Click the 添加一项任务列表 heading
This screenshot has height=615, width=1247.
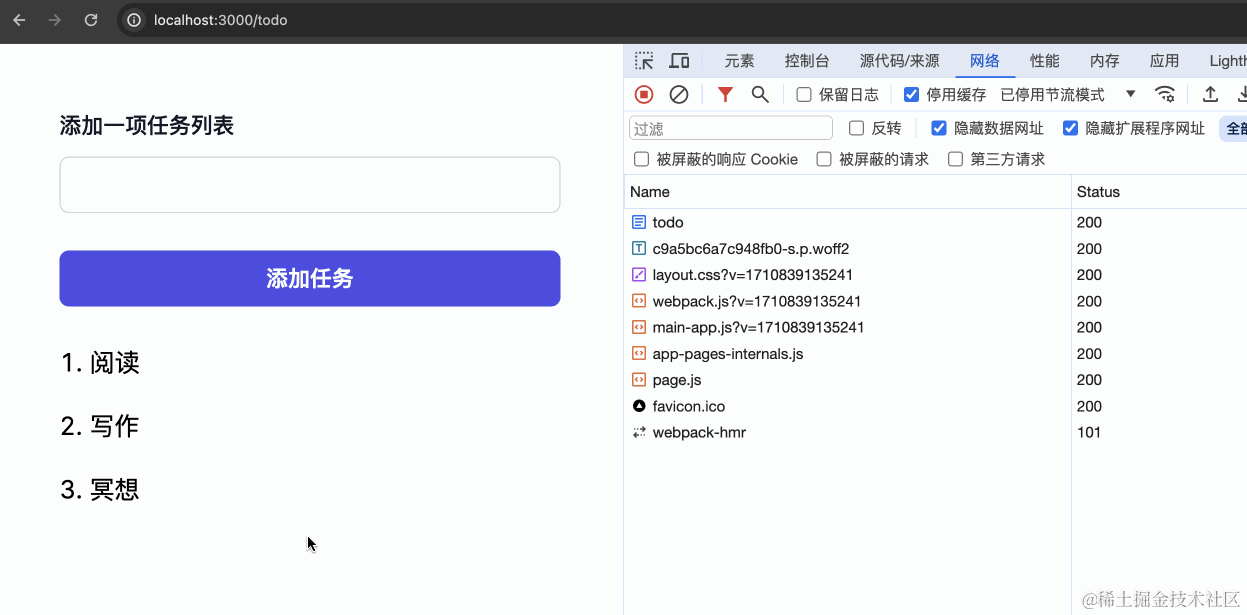(147, 126)
